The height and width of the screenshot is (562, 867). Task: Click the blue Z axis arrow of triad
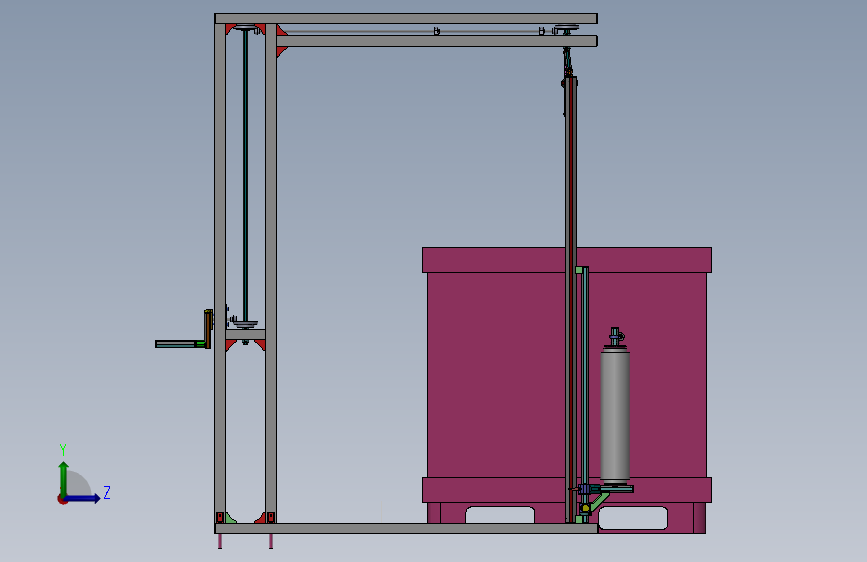coord(83,498)
